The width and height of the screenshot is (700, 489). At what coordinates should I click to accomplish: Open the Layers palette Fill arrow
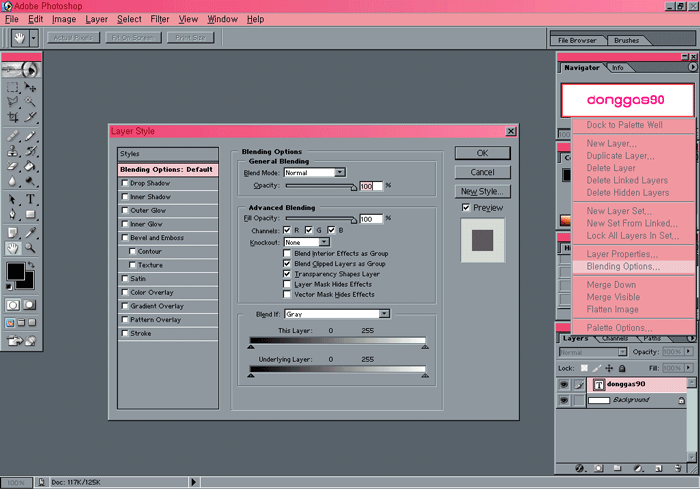tap(688, 368)
